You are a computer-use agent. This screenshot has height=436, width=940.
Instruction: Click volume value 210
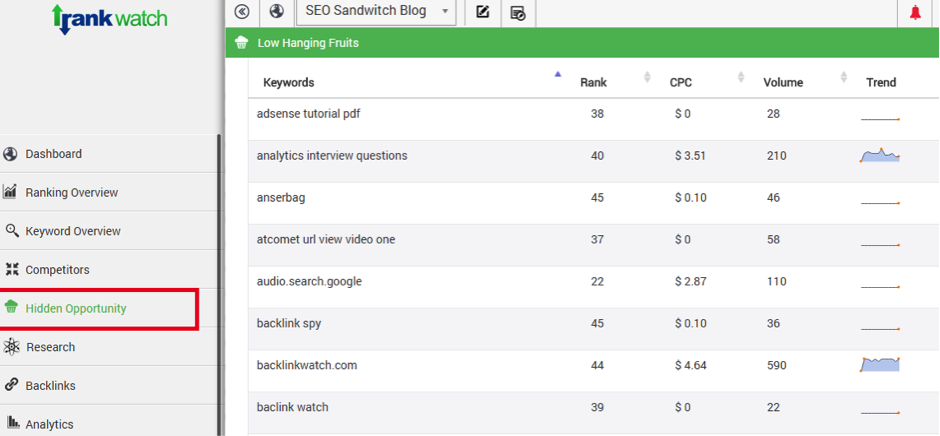click(776, 155)
